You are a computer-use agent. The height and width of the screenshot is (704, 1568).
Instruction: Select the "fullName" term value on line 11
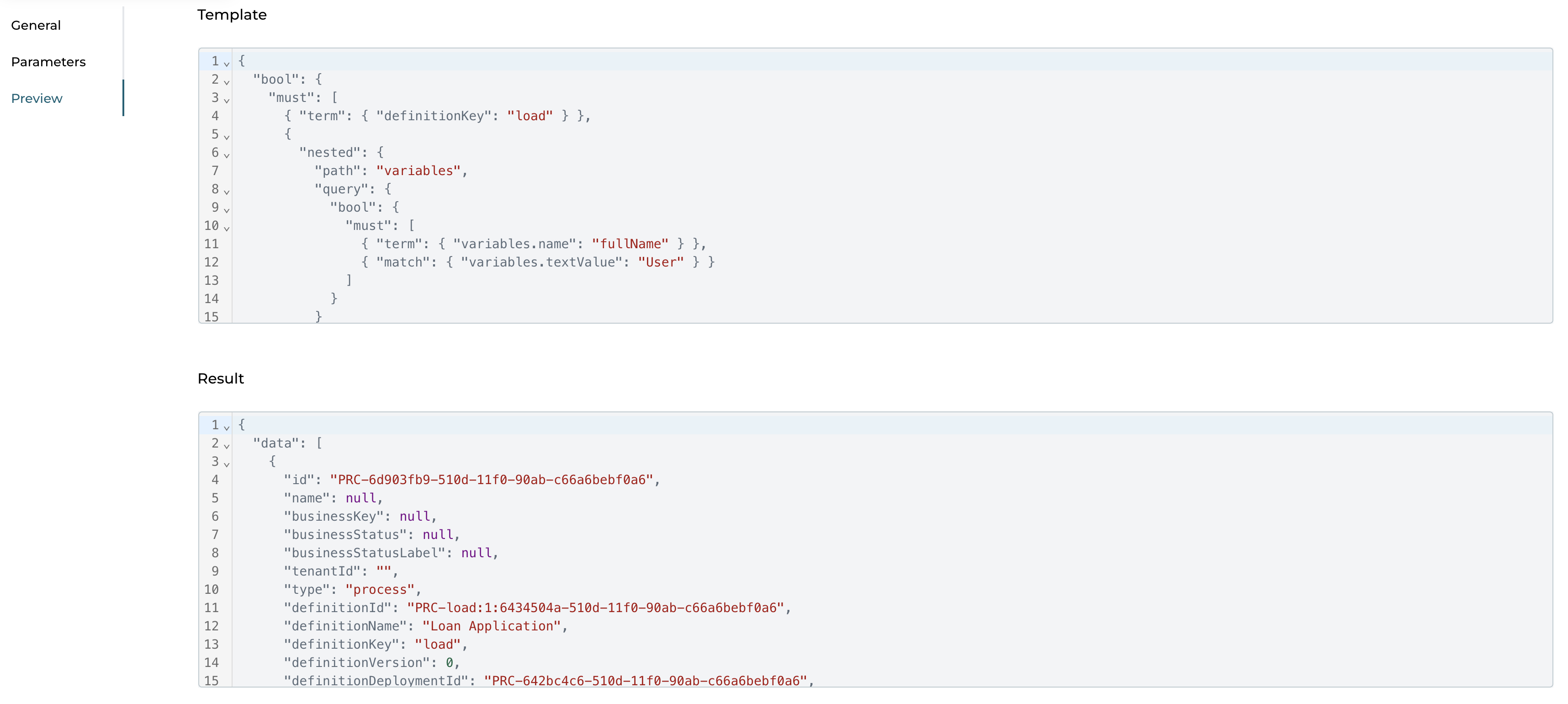click(x=630, y=244)
